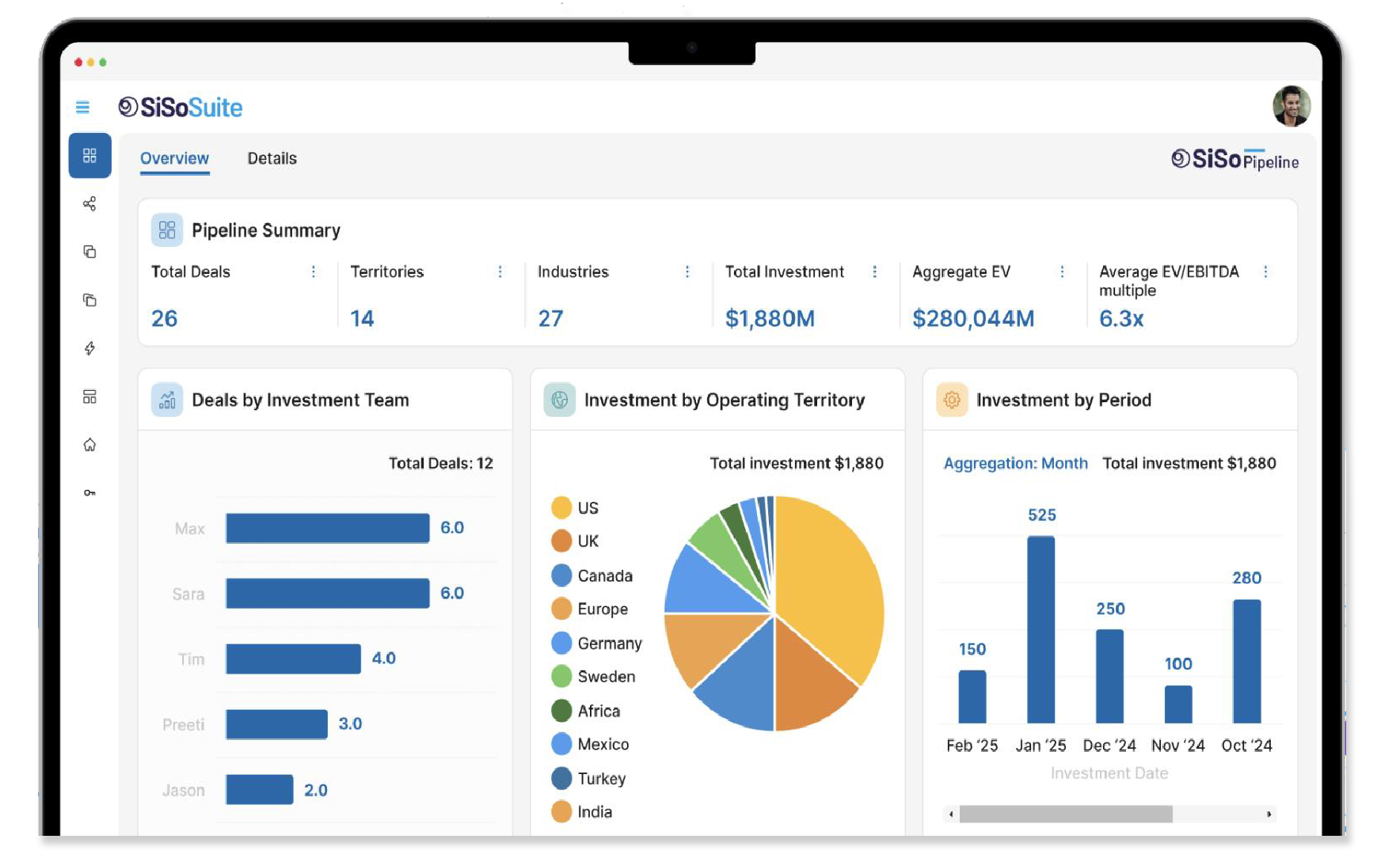The height and width of the screenshot is (854, 1400).
Task: Click the lightning bolt sidebar icon
Action: coord(89,348)
